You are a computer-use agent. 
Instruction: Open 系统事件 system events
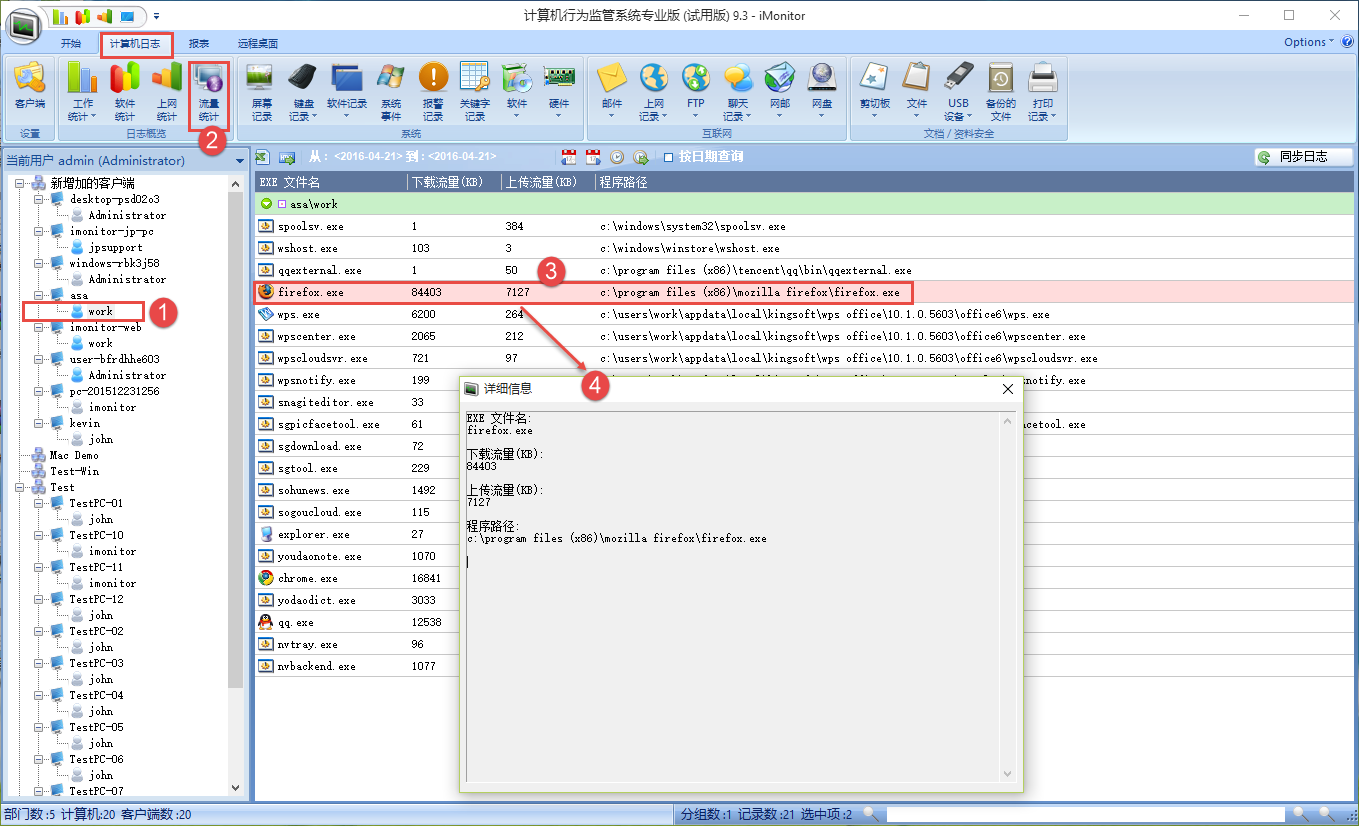[391, 91]
